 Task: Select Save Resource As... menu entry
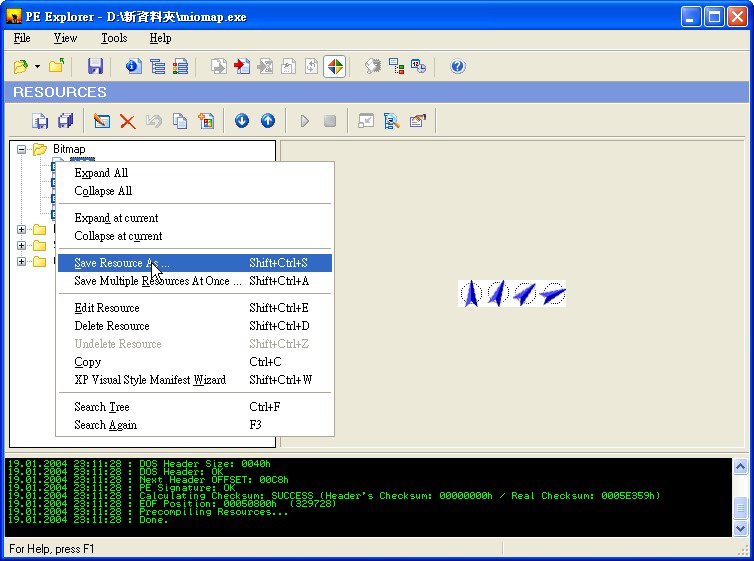tap(195, 263)
